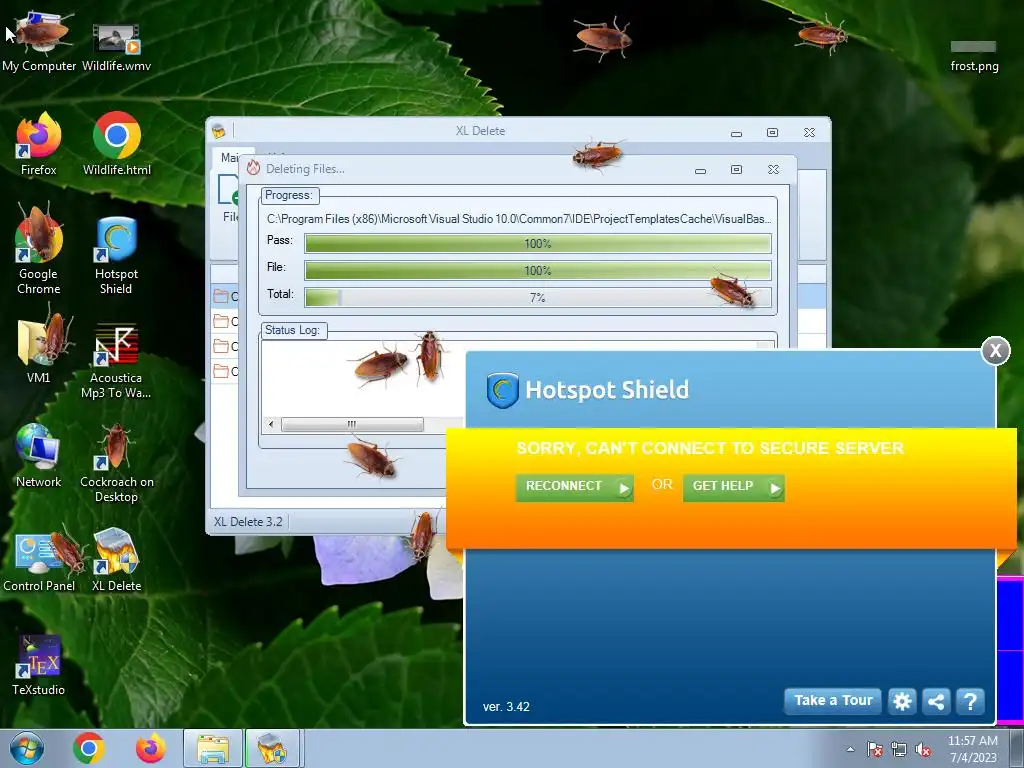Open VM1 folder on desktop
This screenshot has width=1024, height=768.
pyautogui.click(x=39, y=349)
